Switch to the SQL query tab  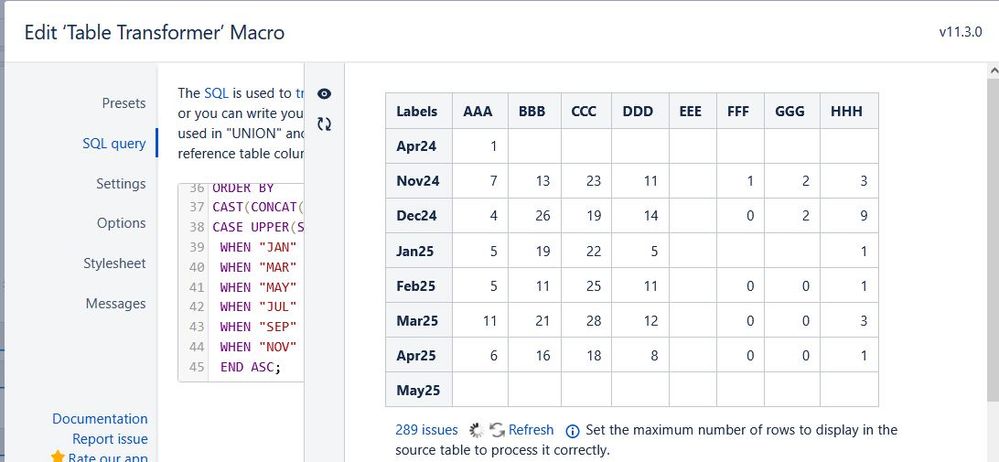(x=114, y=143)
